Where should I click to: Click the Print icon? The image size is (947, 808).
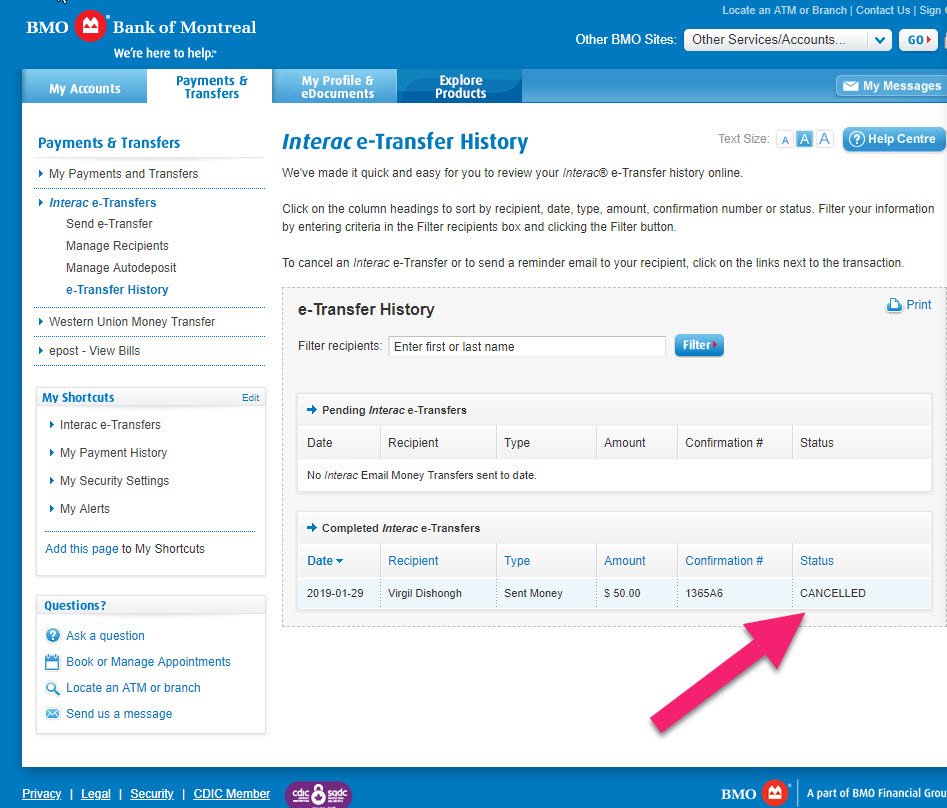pyautogui.click(x=894, y=306)
